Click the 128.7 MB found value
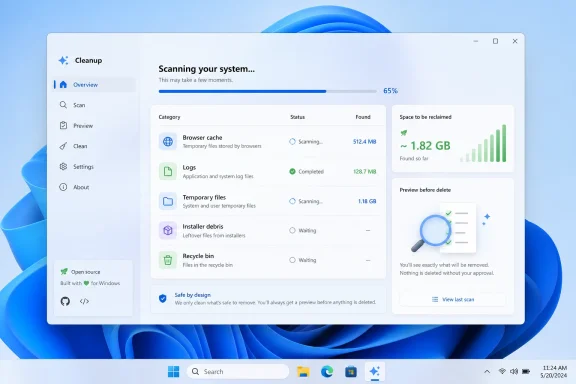This screenshot has height=384, width=576. click(364, 171)
